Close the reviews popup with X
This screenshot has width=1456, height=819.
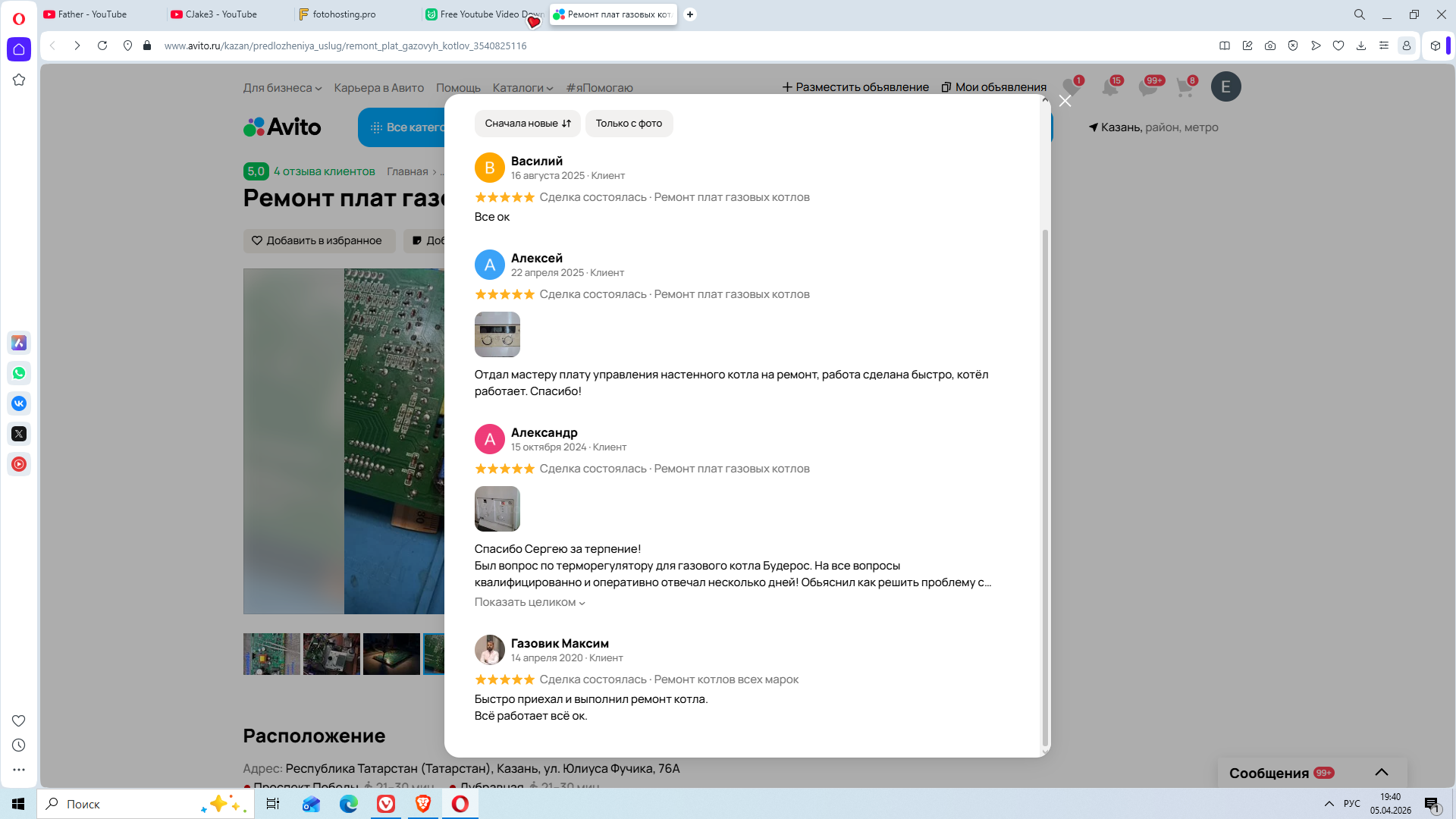[x=1065, y=101]
